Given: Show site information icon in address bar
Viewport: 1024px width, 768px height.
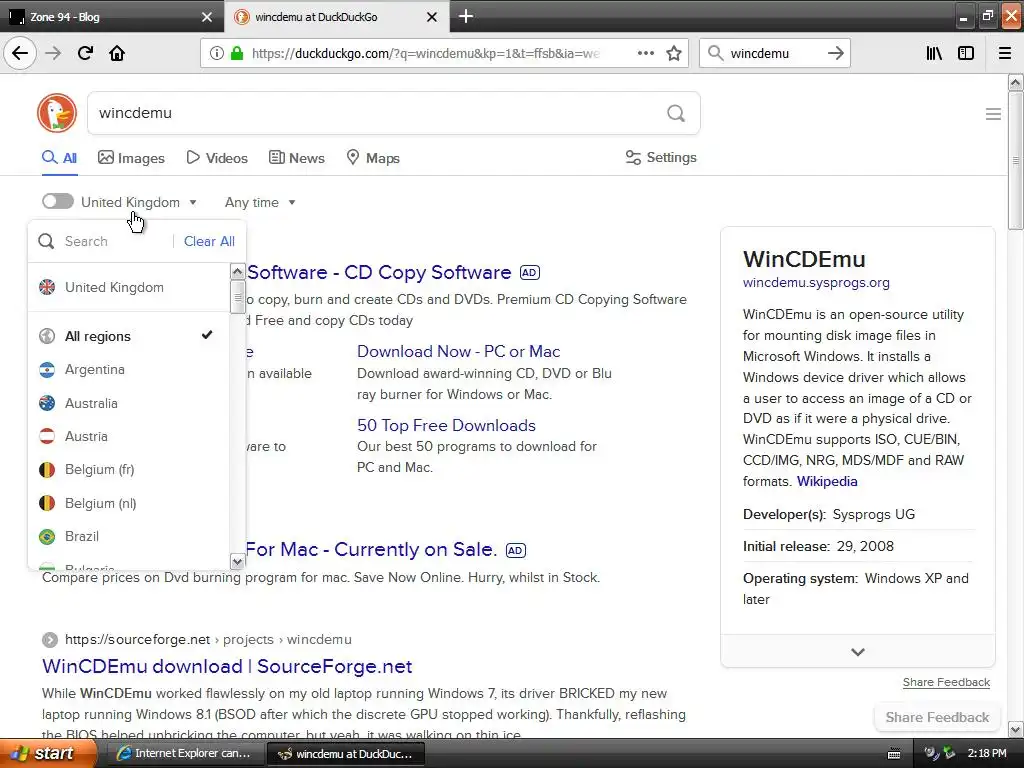Looking at the screenshot, I should pyautogui.click(x=217, y=53).
